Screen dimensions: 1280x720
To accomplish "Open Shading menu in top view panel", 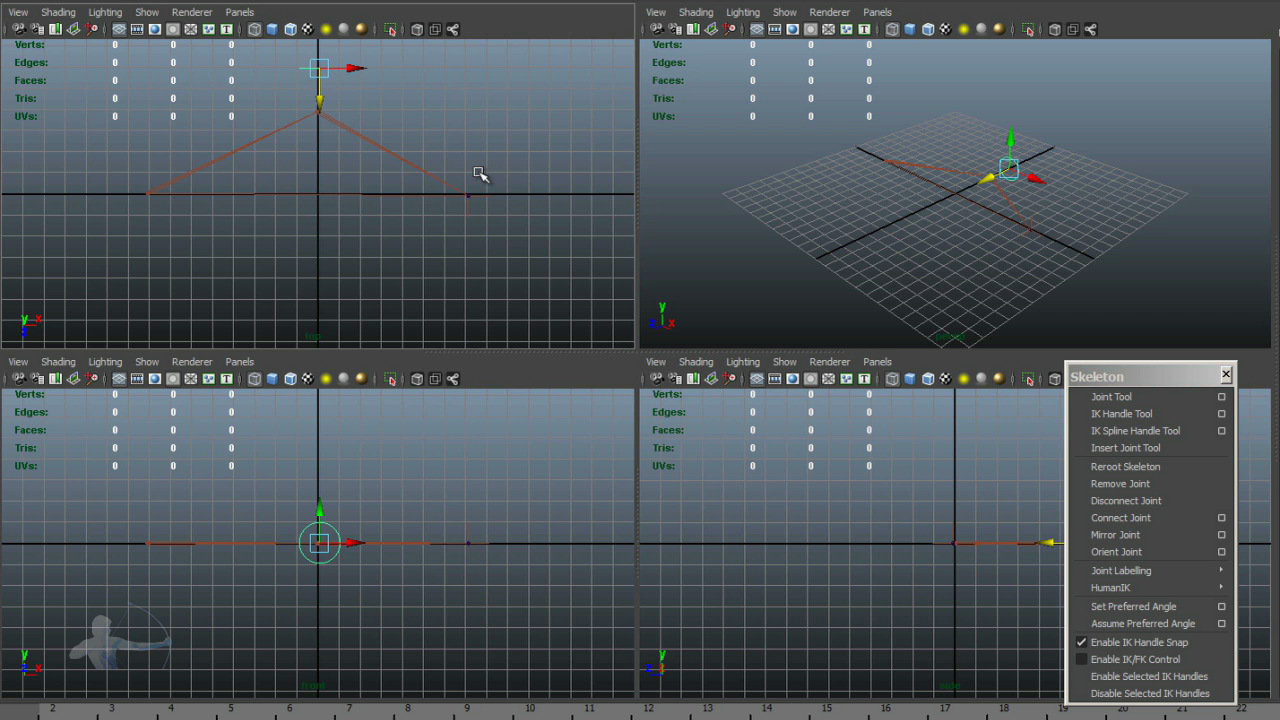I will (58, 12).
